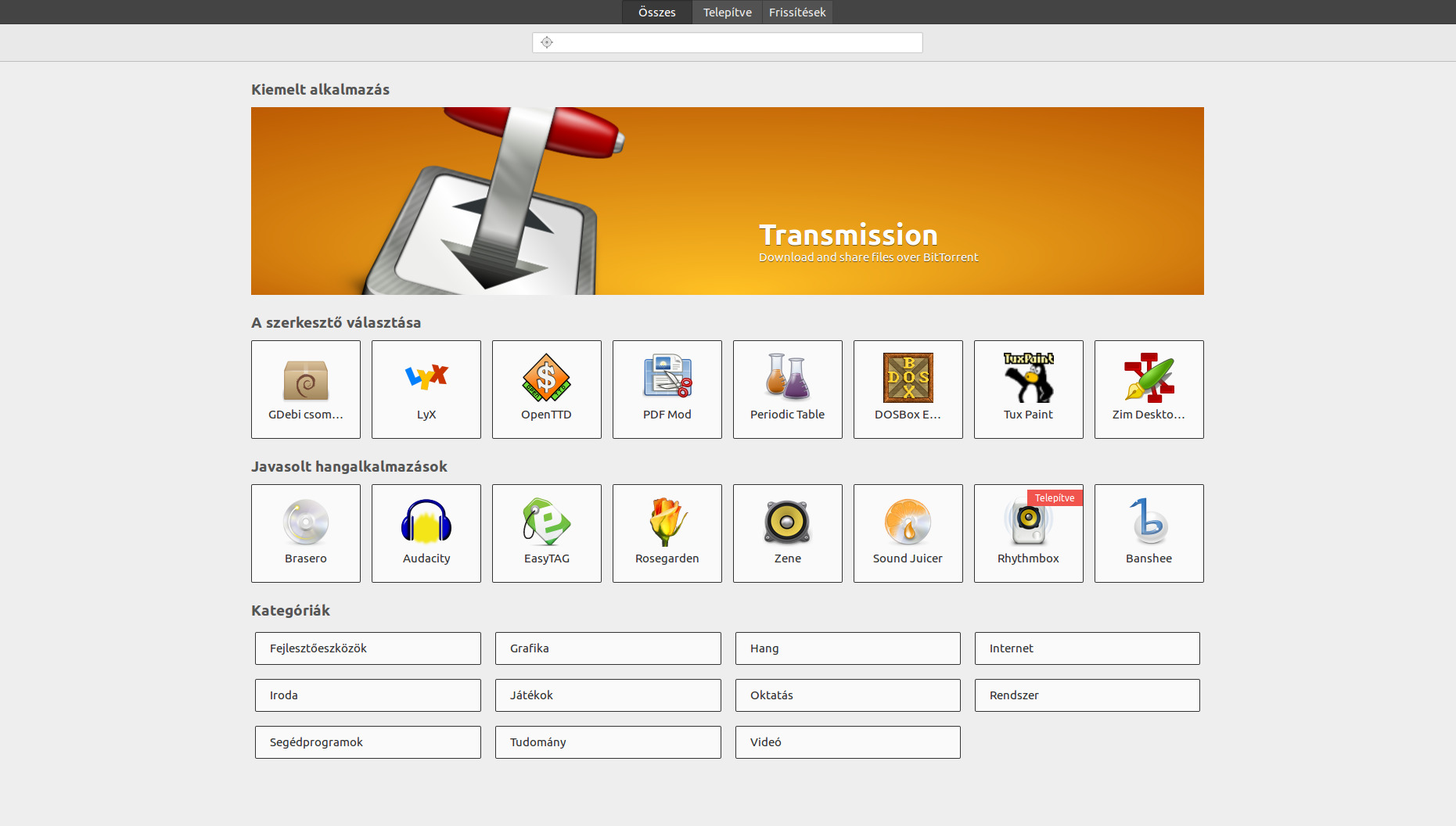Open the Rosegarden rose icon

coord(667,522)
